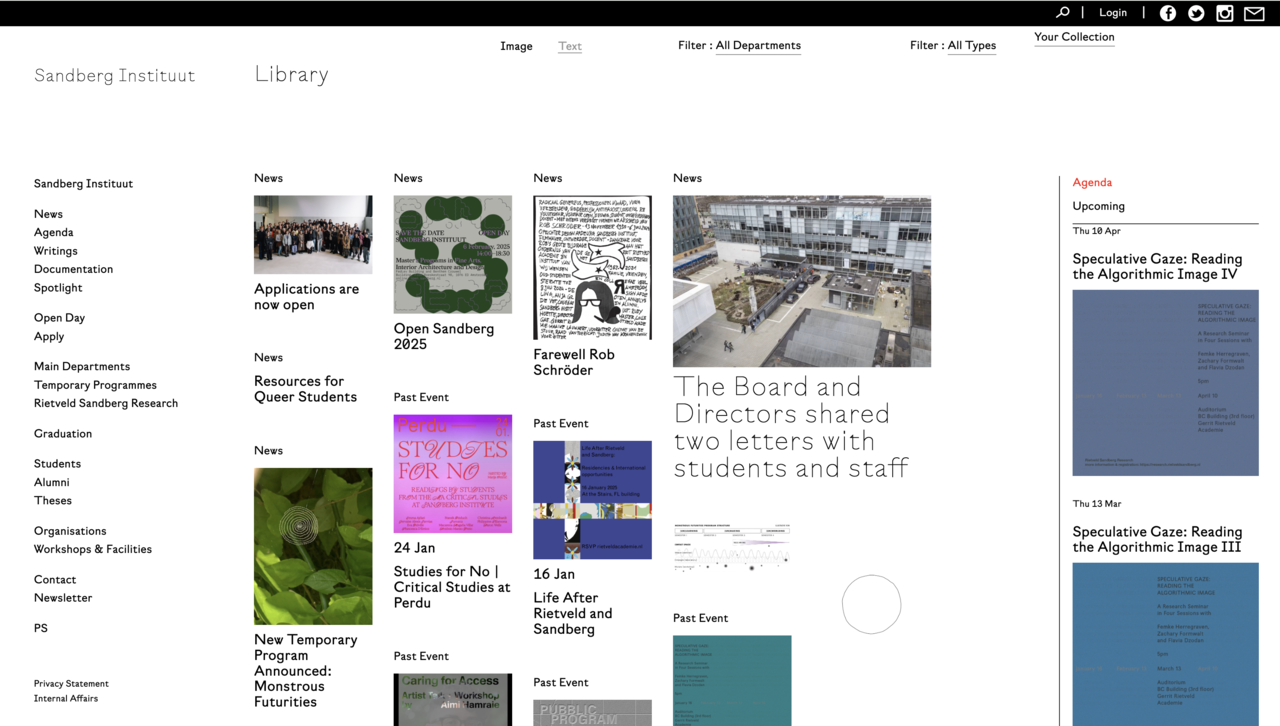Select Apply in the sidebar
This screenshot has width=1280, height=726.
click(49, 337)
